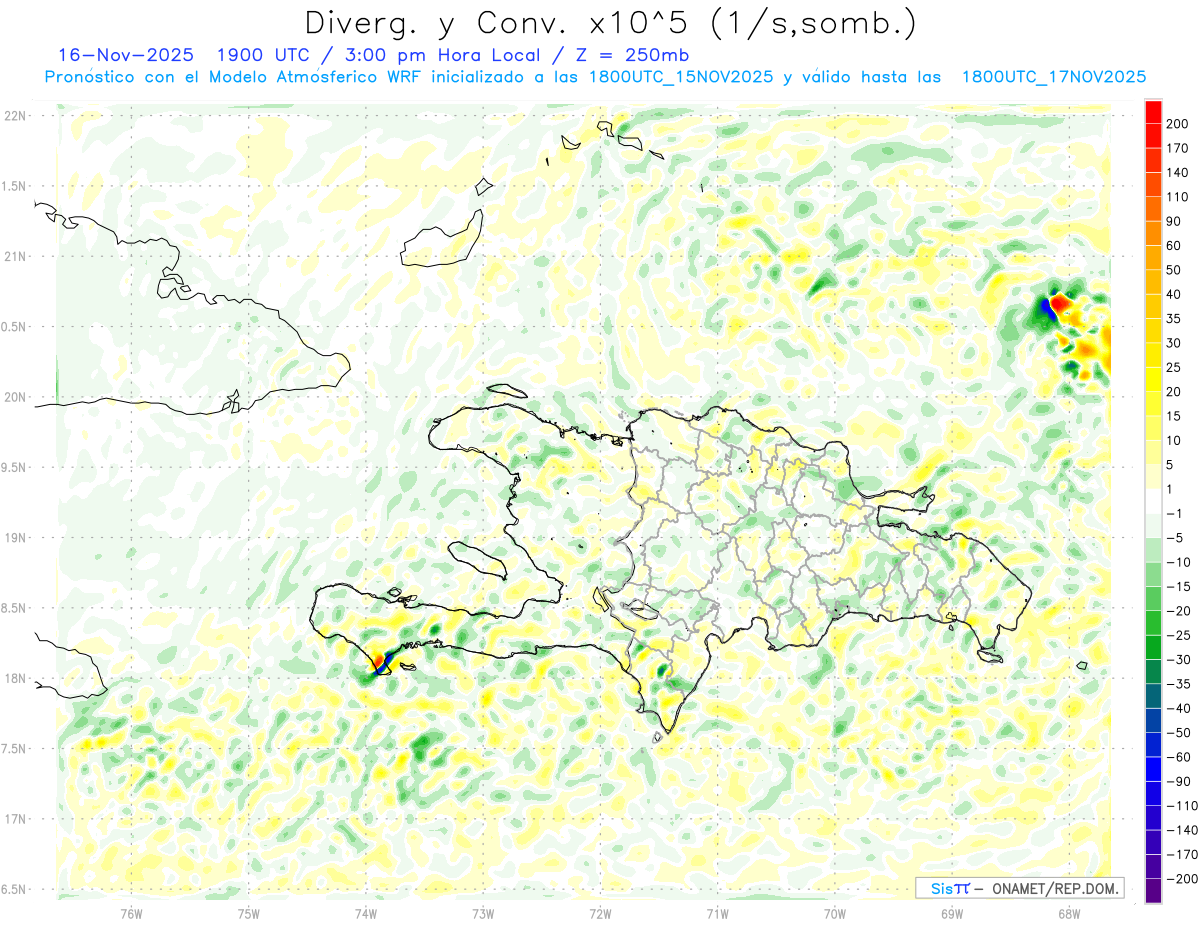Click the '7.5N' latitude label

[15, 749]
